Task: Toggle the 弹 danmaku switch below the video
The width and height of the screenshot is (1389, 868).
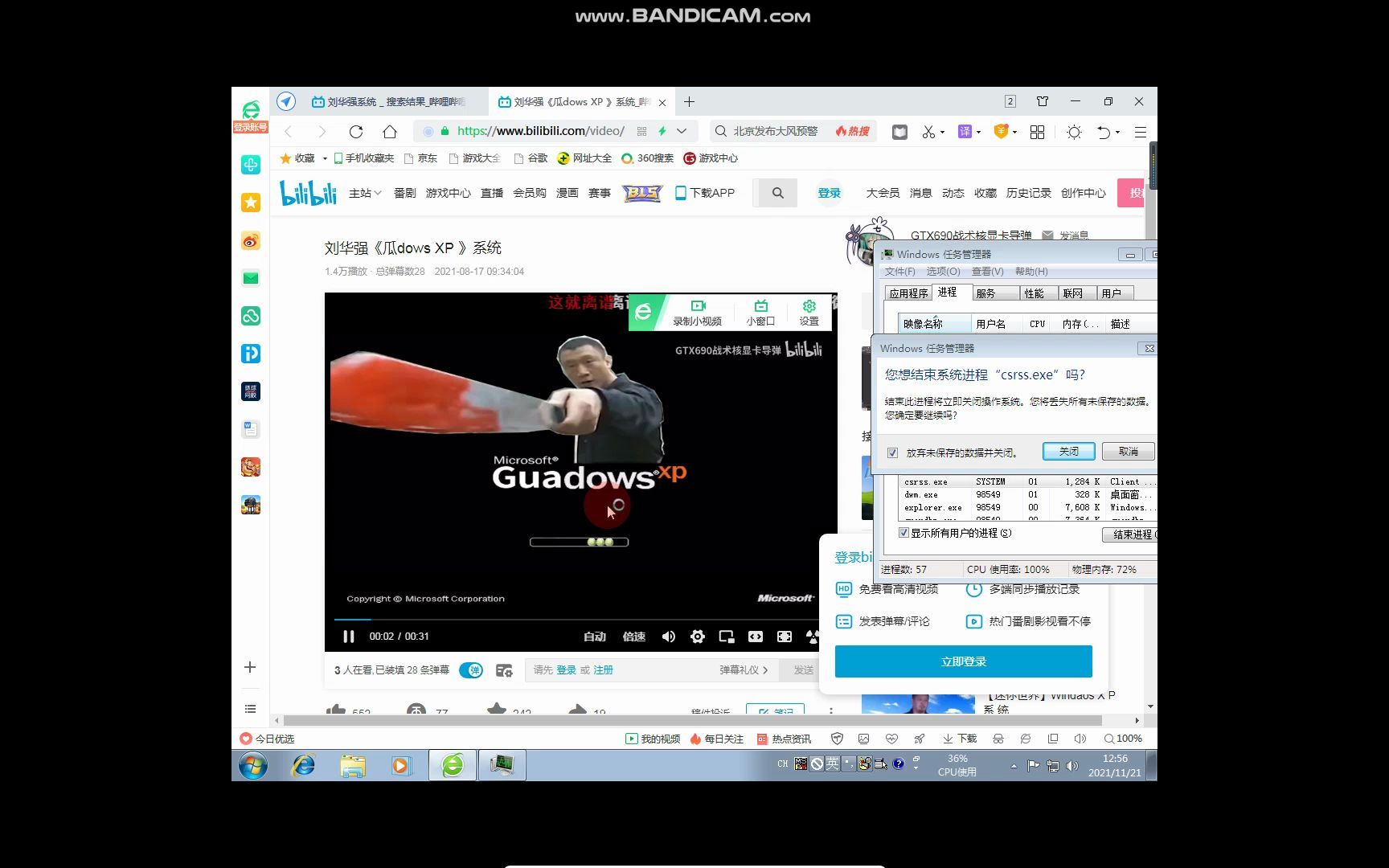Action: 470,669
